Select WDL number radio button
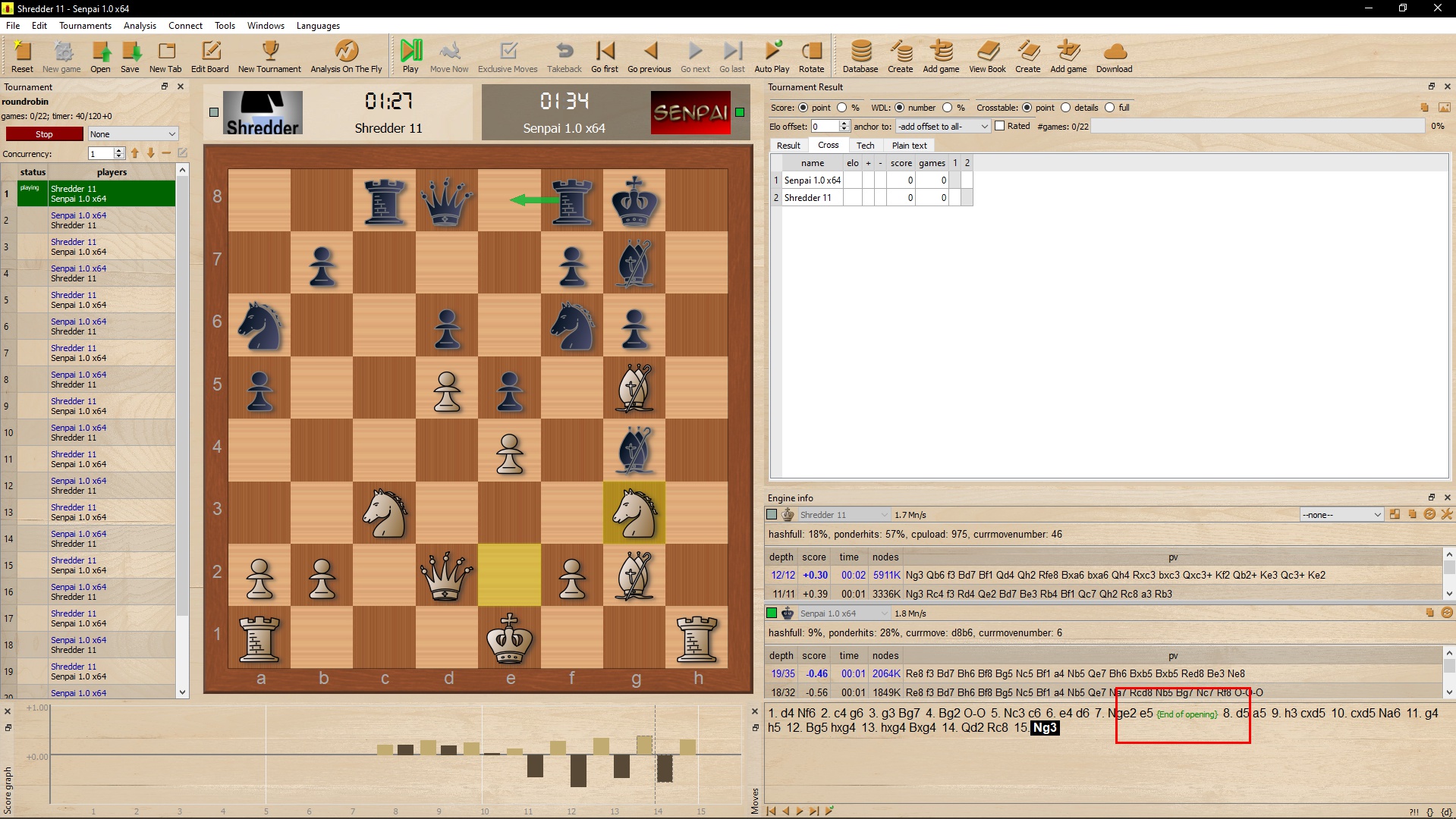Viewport: 1456px width, 819px height. [x=899, y=108]
